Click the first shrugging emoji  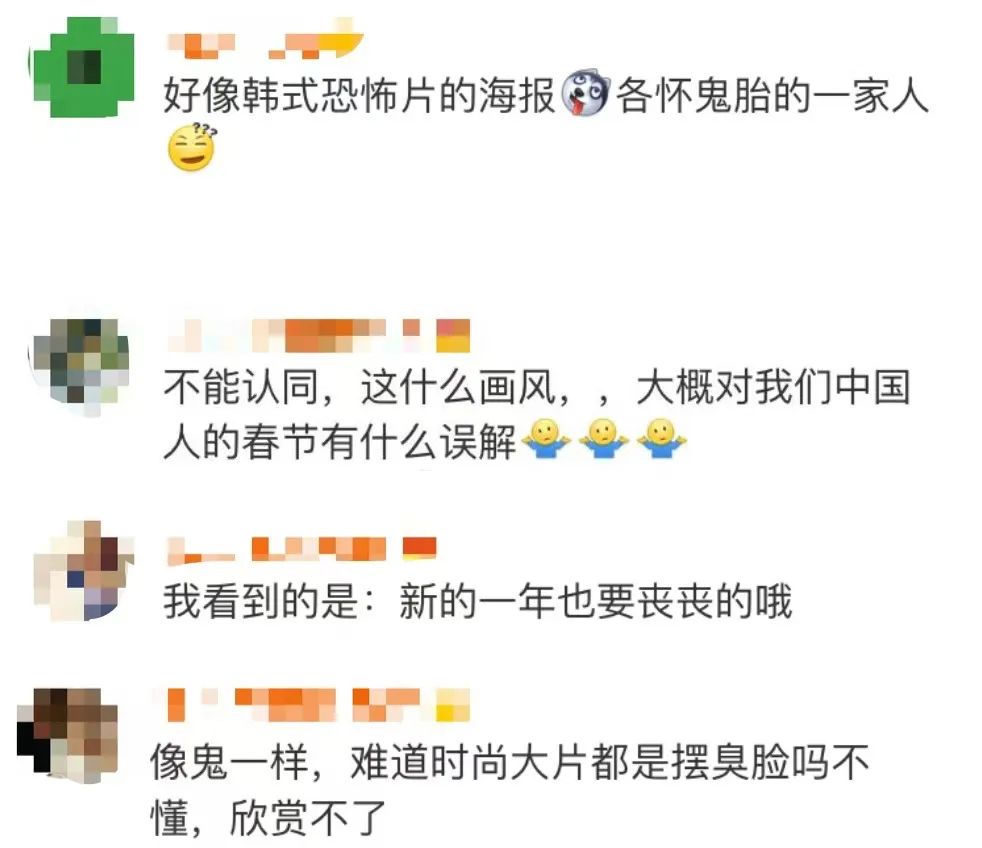point(545,439)
